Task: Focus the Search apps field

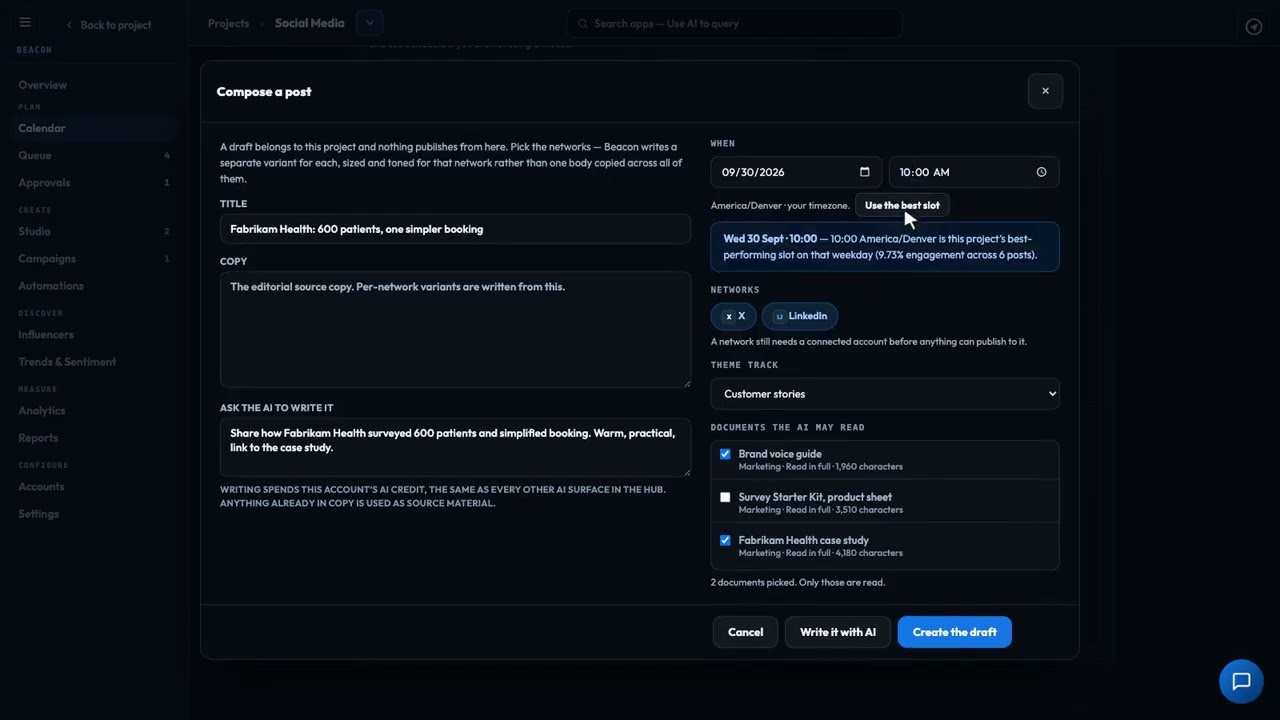Action: point(734,24)
